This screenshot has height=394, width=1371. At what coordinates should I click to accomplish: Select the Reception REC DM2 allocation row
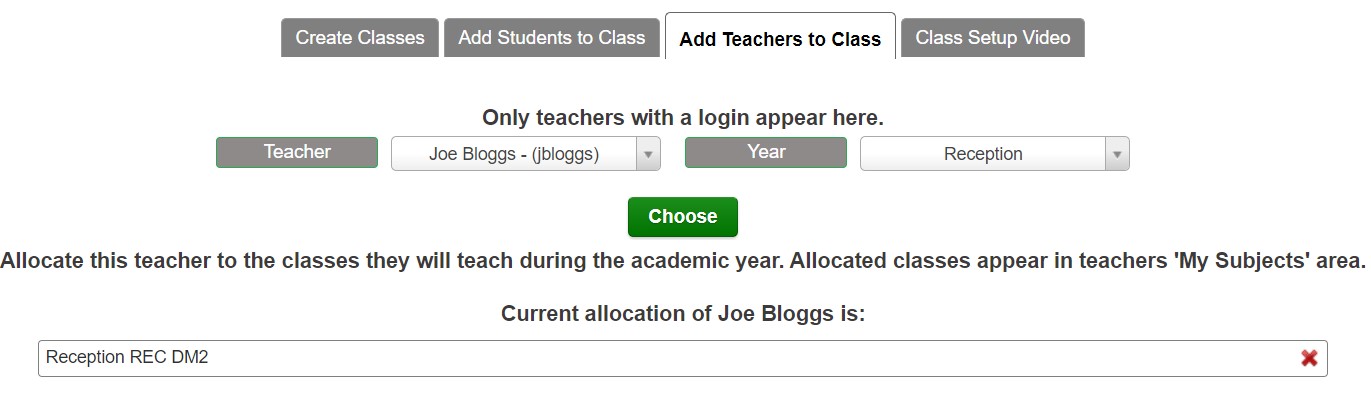click(683, 358)
